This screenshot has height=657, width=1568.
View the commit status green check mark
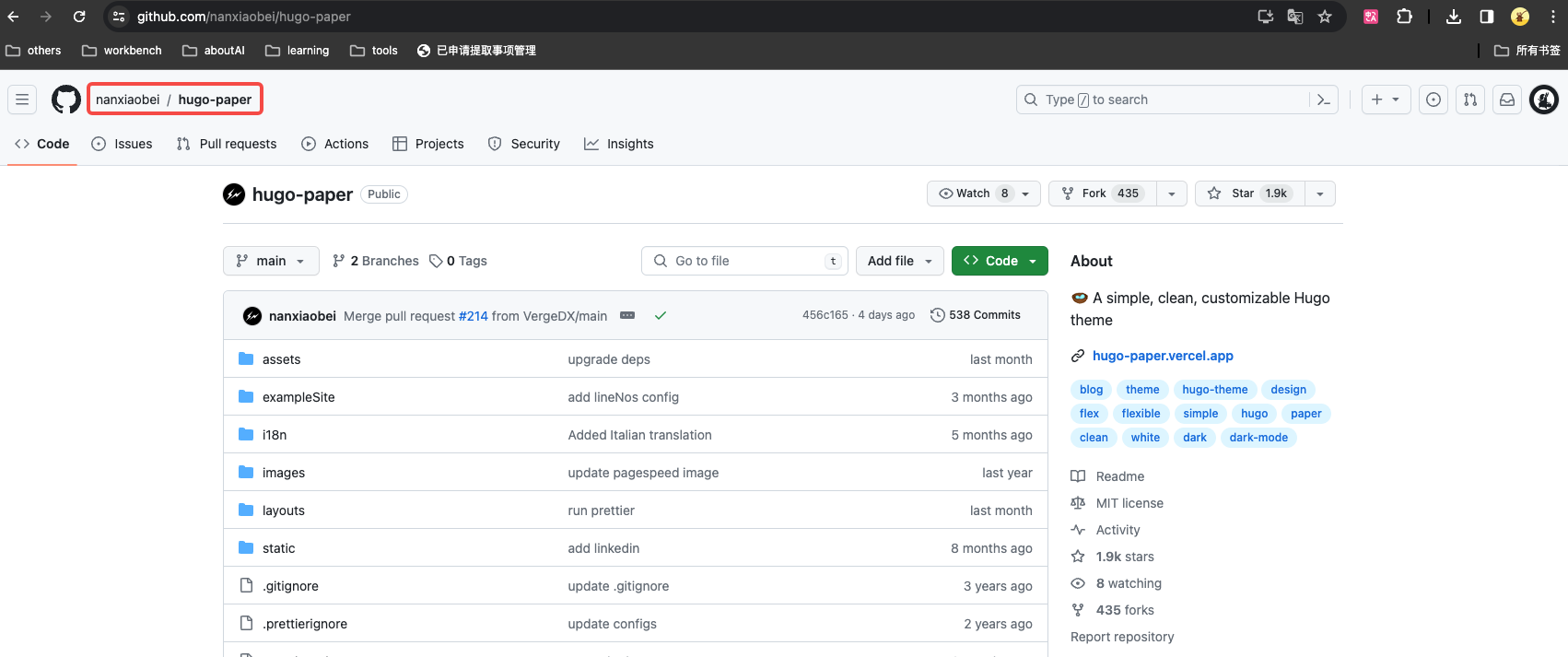coord(661,315)
